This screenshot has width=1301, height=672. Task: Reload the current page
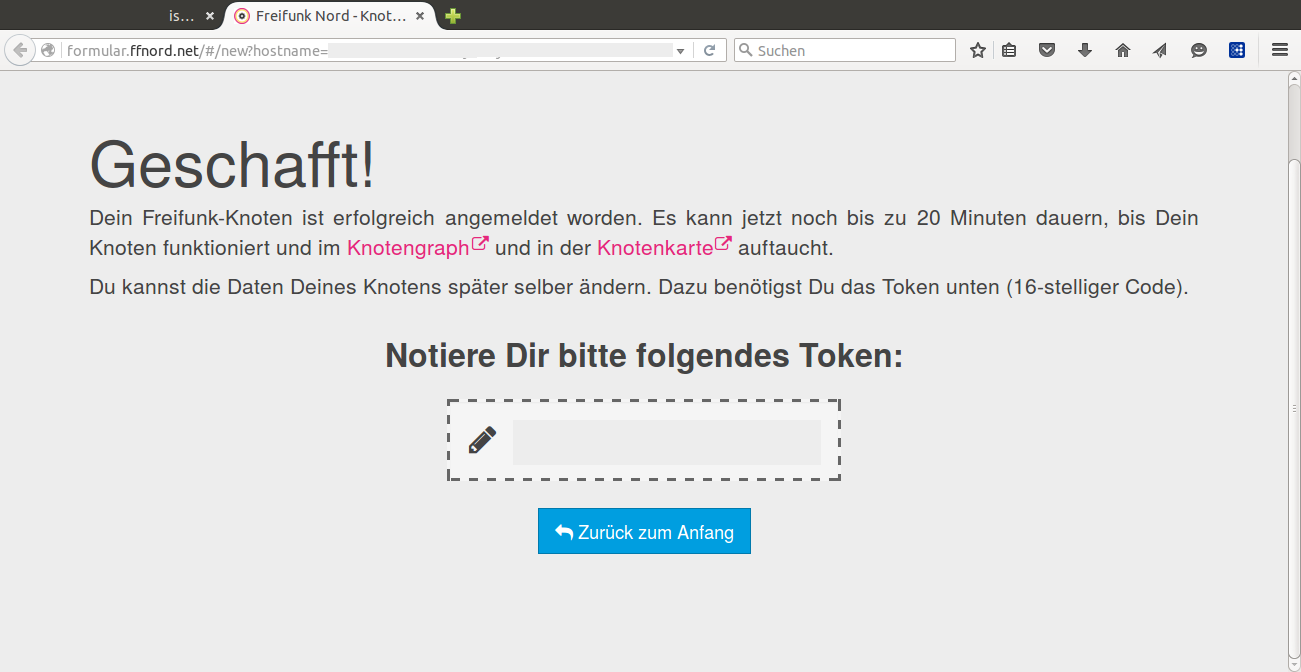pyautogui.click(x=710, y=50)
